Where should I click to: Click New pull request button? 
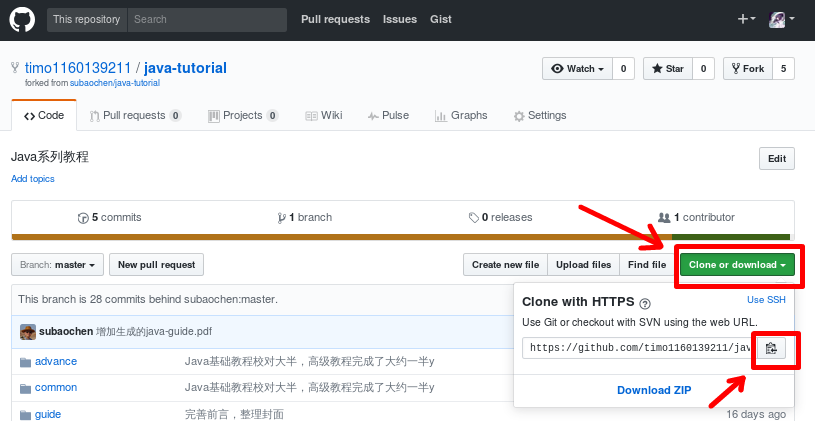(156, 265)
